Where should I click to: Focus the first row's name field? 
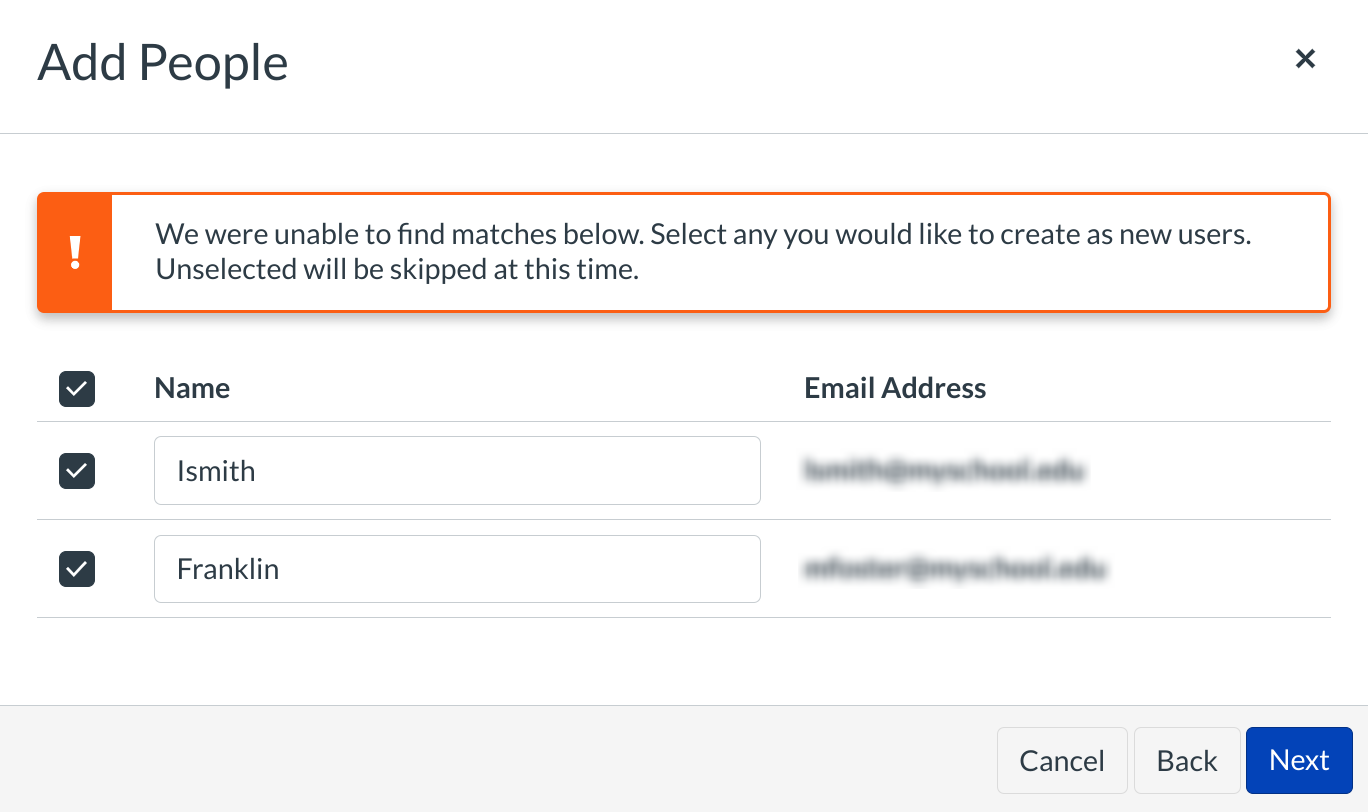pos(457,470)
